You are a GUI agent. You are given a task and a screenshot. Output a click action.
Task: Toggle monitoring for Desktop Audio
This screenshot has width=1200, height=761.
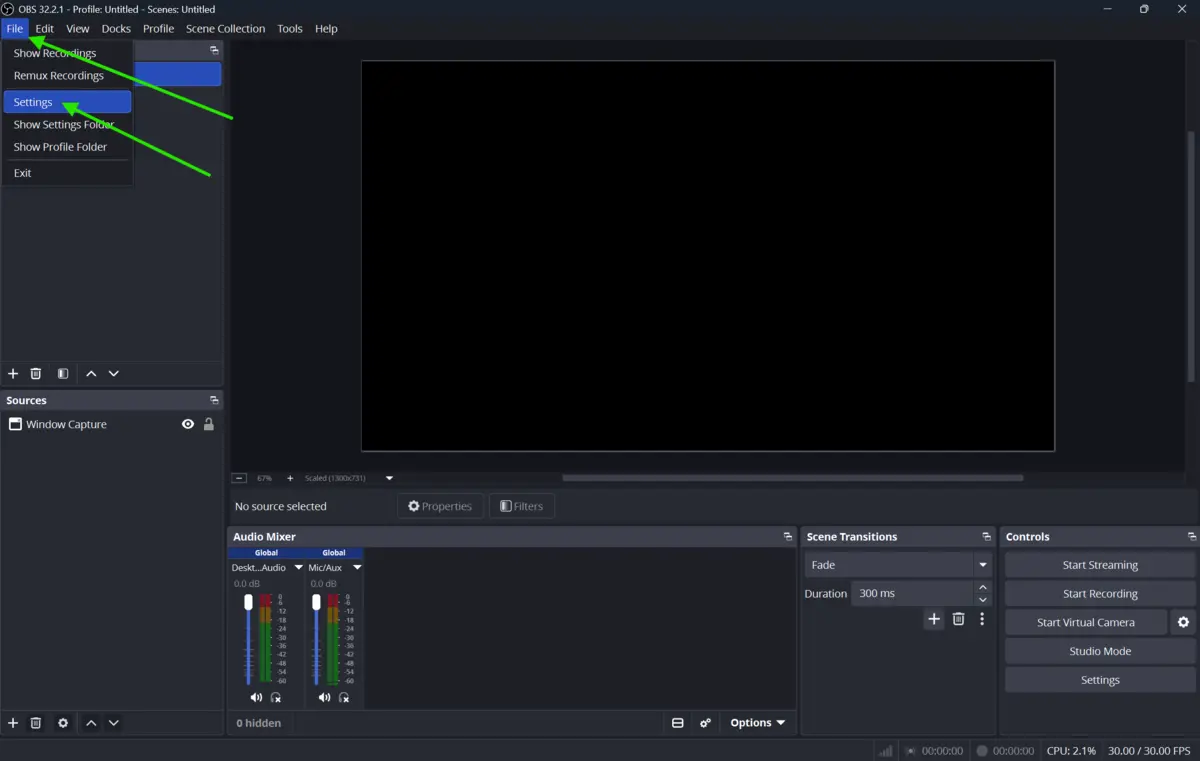[276, 697]
